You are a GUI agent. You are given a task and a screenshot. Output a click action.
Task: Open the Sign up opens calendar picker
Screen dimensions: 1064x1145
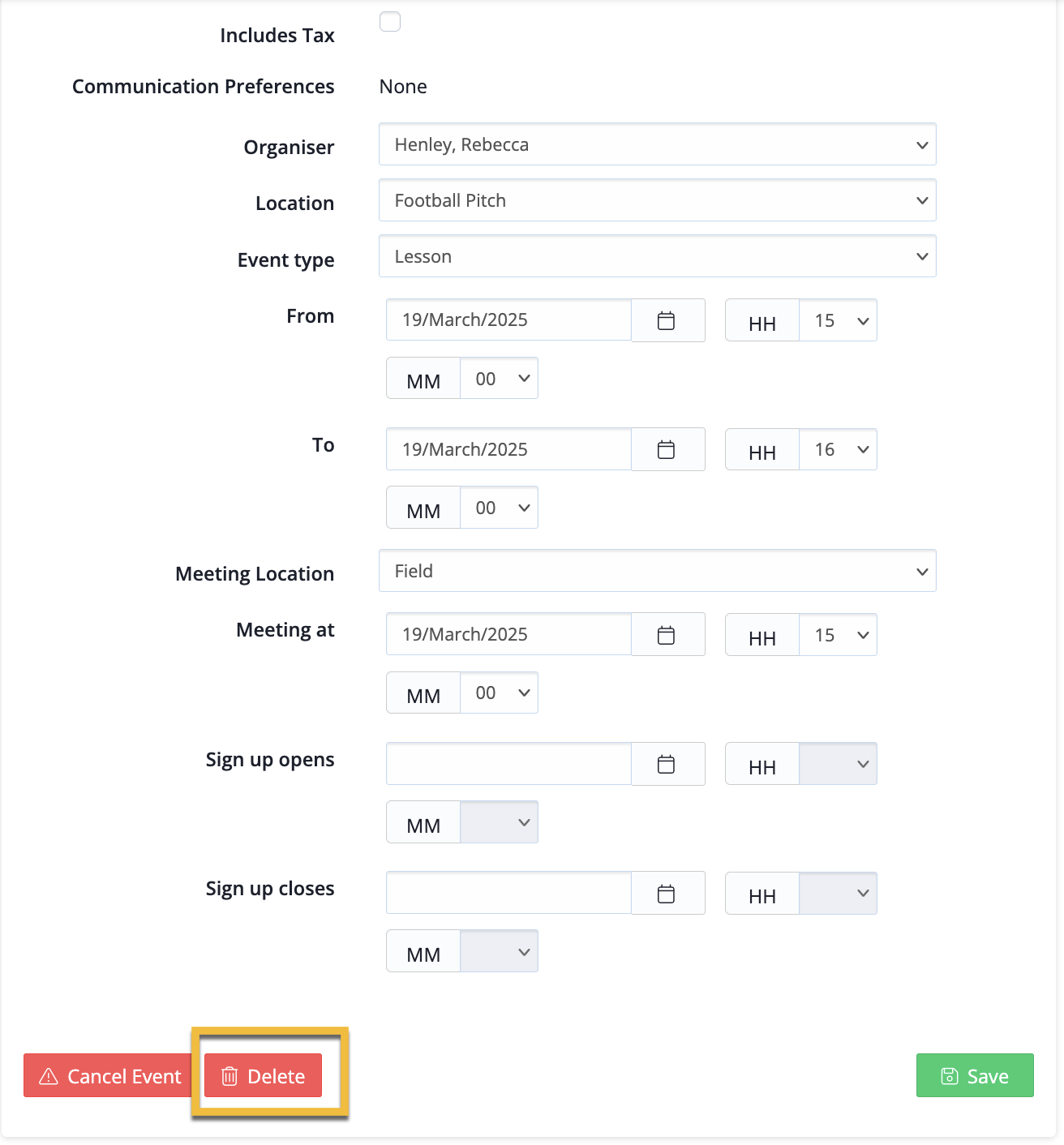667,764
